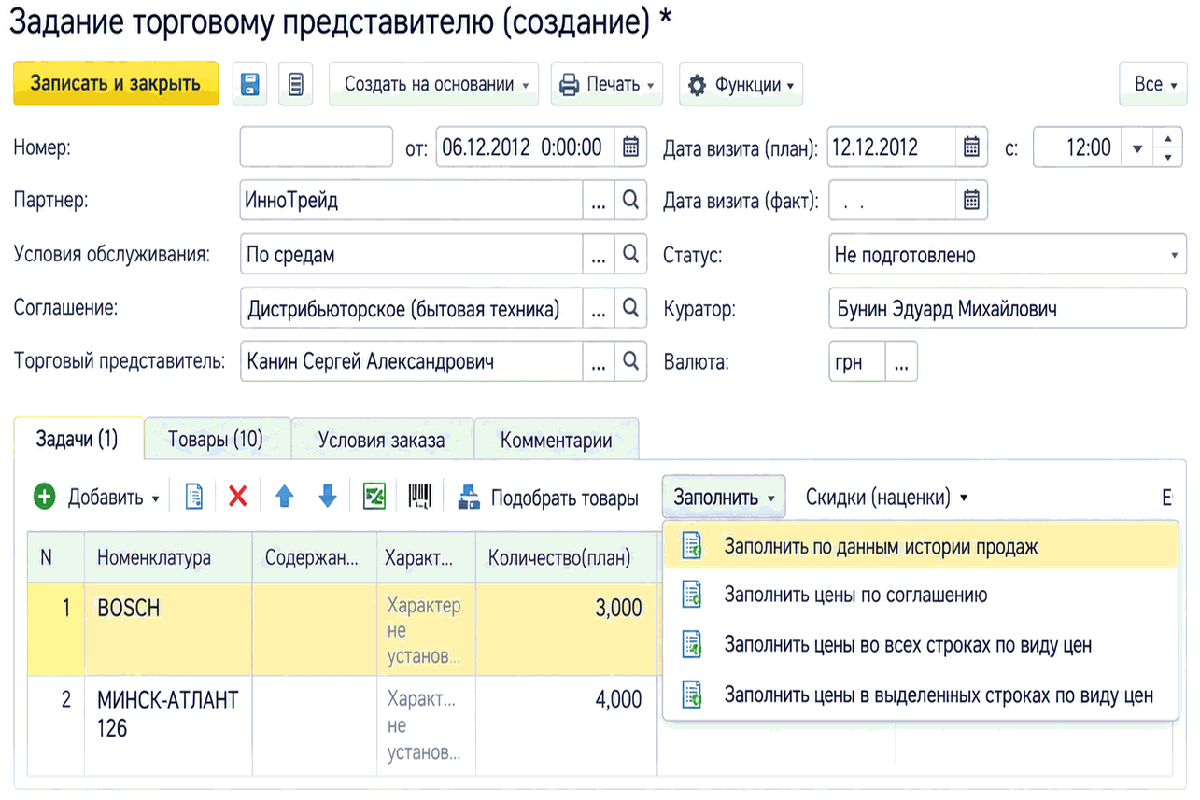Open the Заполнить dropdown menu
This screenshot has height=800, width=1200.
[x=723, y=497]
